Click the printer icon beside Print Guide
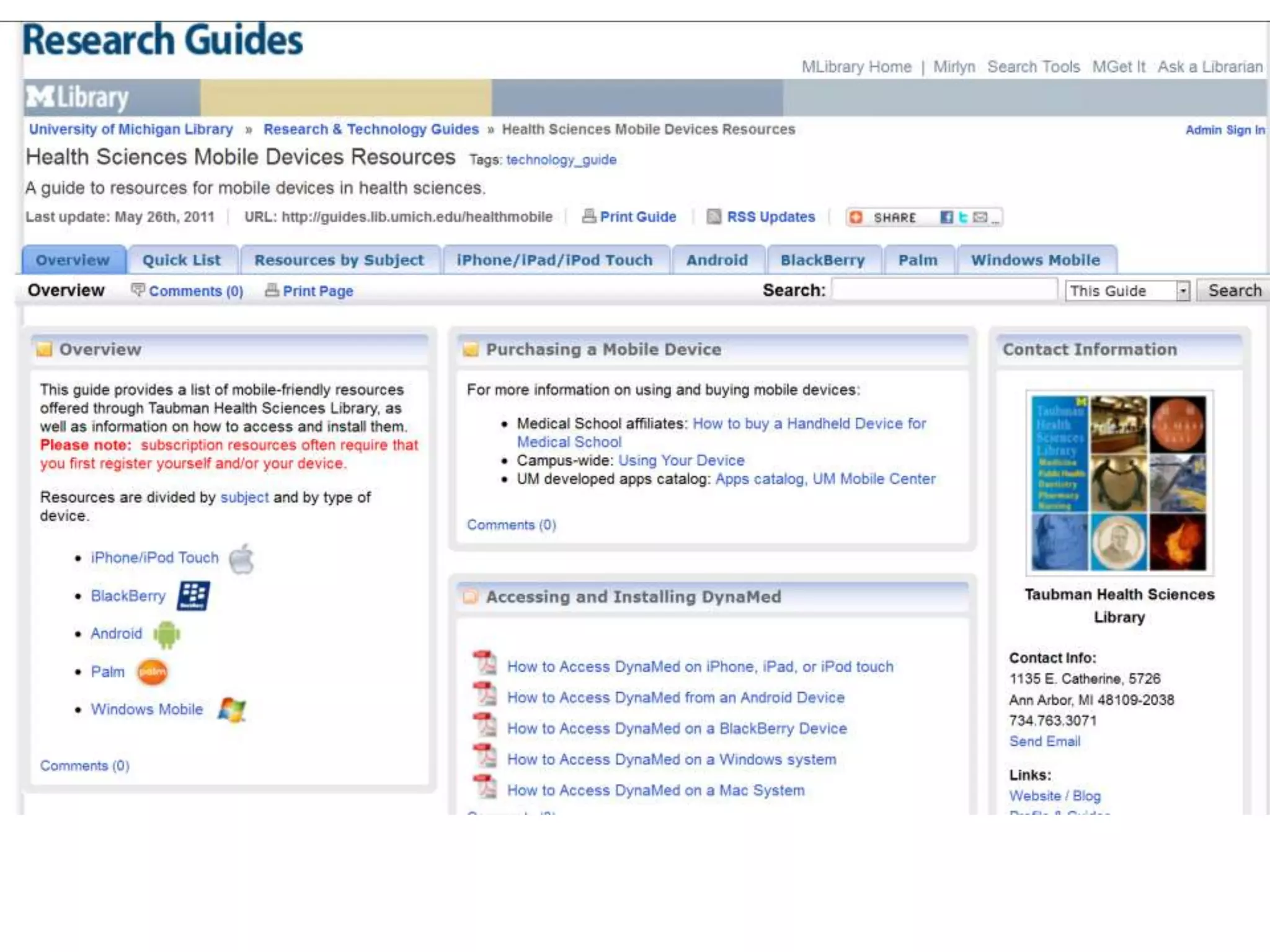 (588, 216)
